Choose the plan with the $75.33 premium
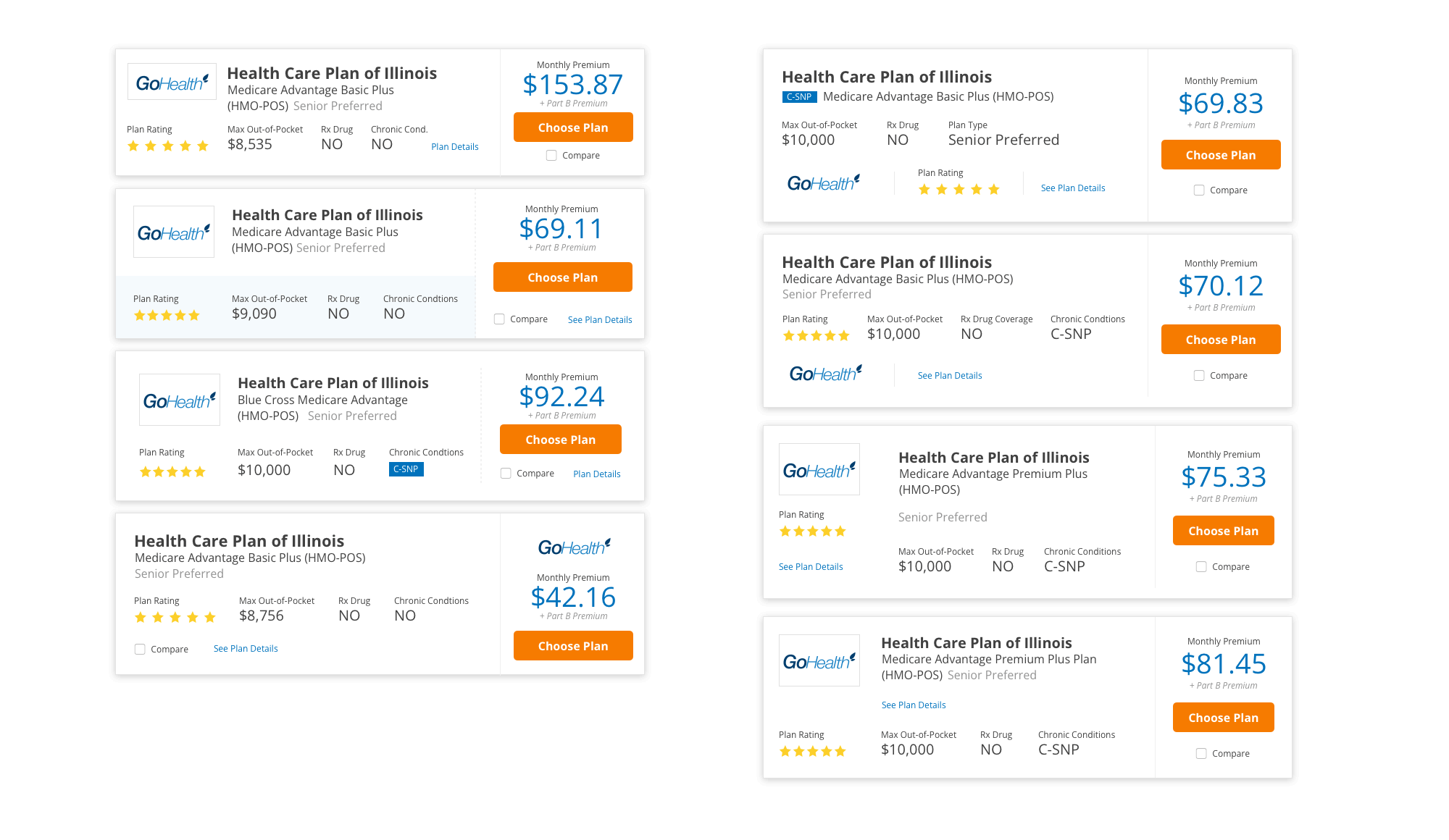 click(1223, 531)
